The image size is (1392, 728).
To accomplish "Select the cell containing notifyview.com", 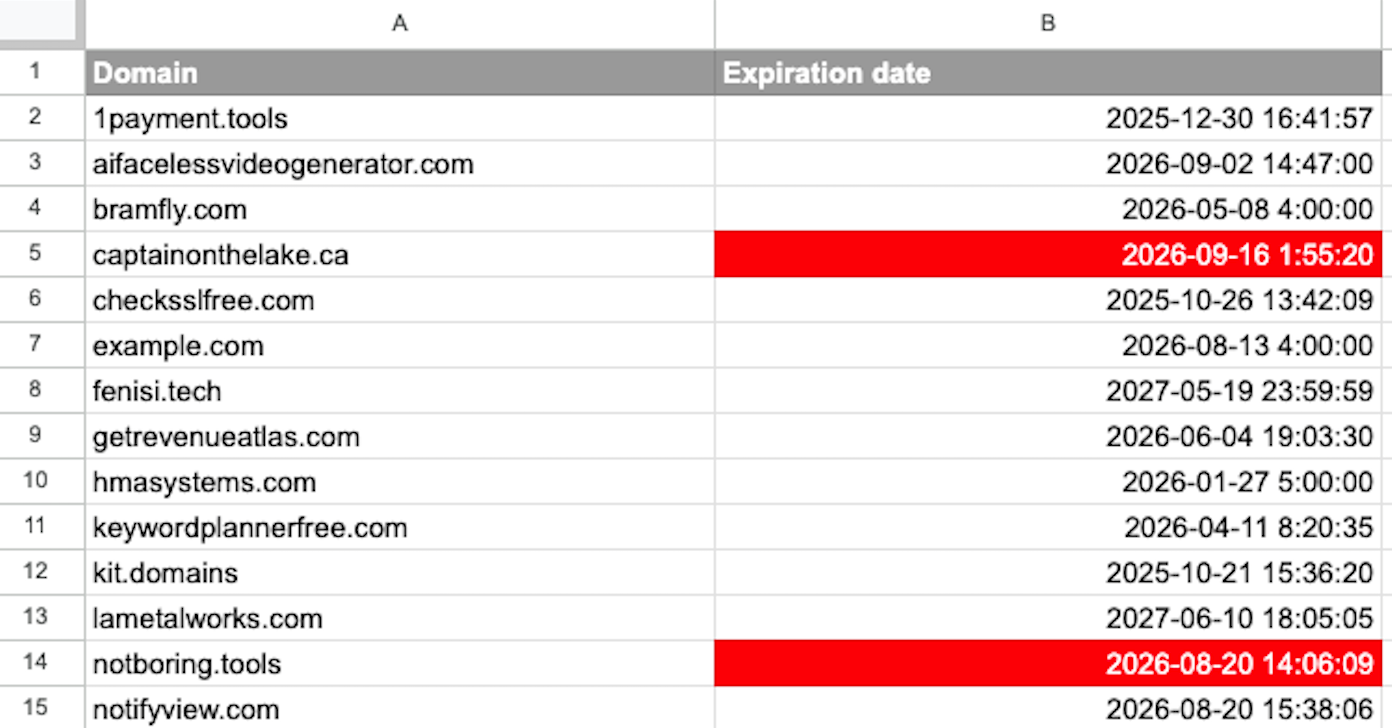I will [x=400, y=708].
